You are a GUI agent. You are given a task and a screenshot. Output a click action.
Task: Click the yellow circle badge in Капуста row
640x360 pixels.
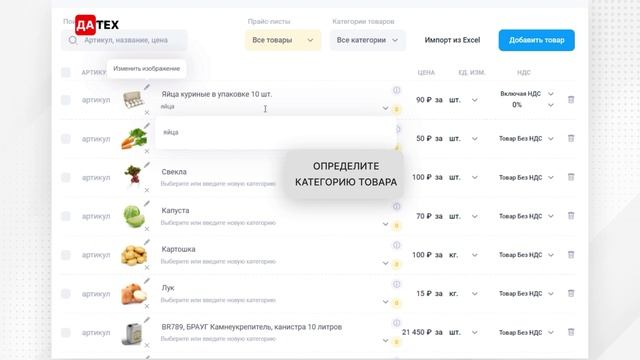click(396, 225)
